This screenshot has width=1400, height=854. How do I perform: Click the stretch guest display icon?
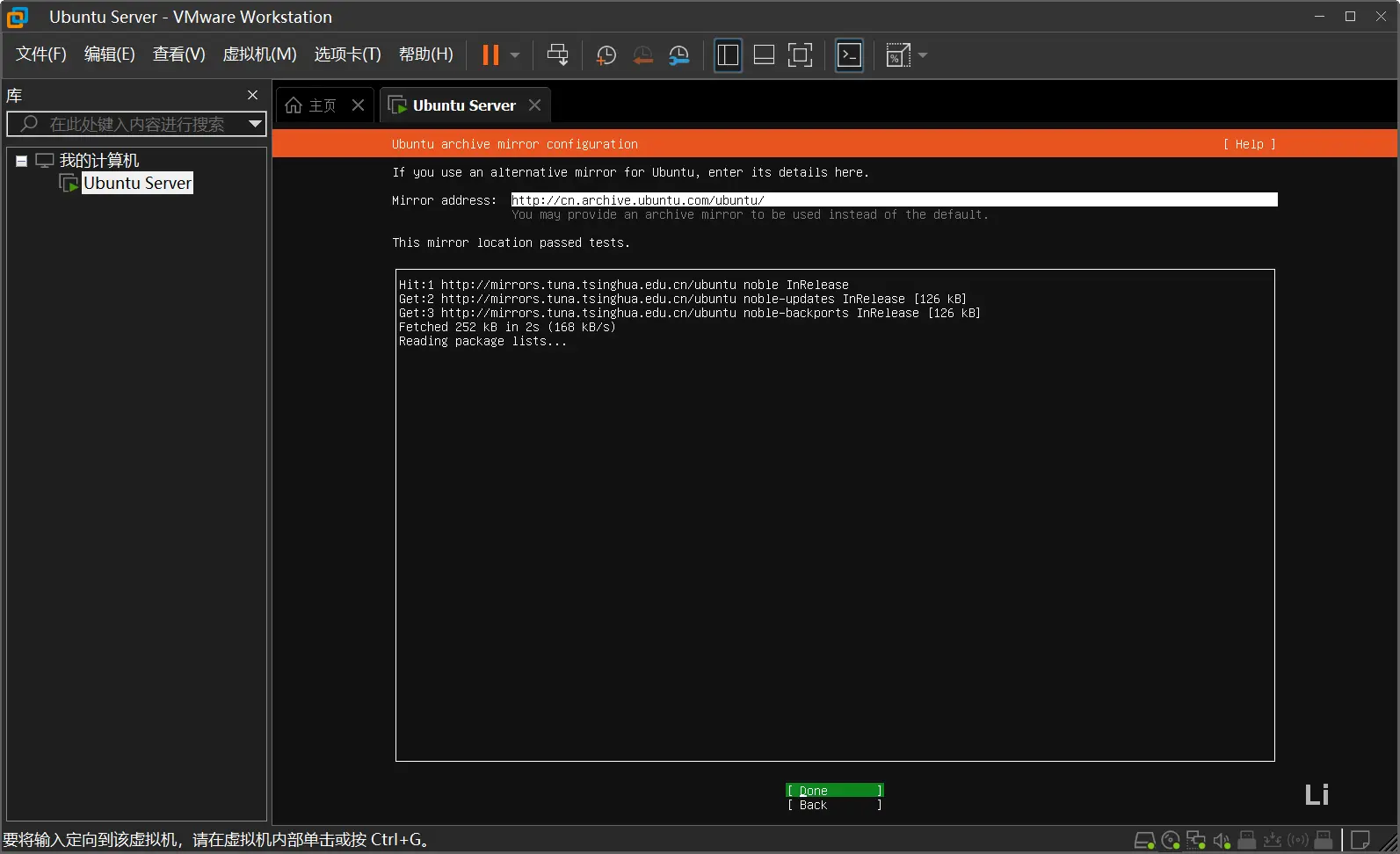pyautogui.click(x=897, y=55)
